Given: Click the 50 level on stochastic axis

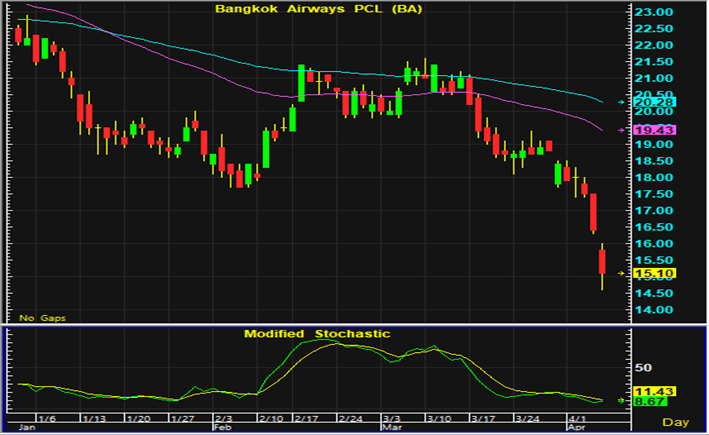Looking at the screenshot, I should [x=645, y=368].
